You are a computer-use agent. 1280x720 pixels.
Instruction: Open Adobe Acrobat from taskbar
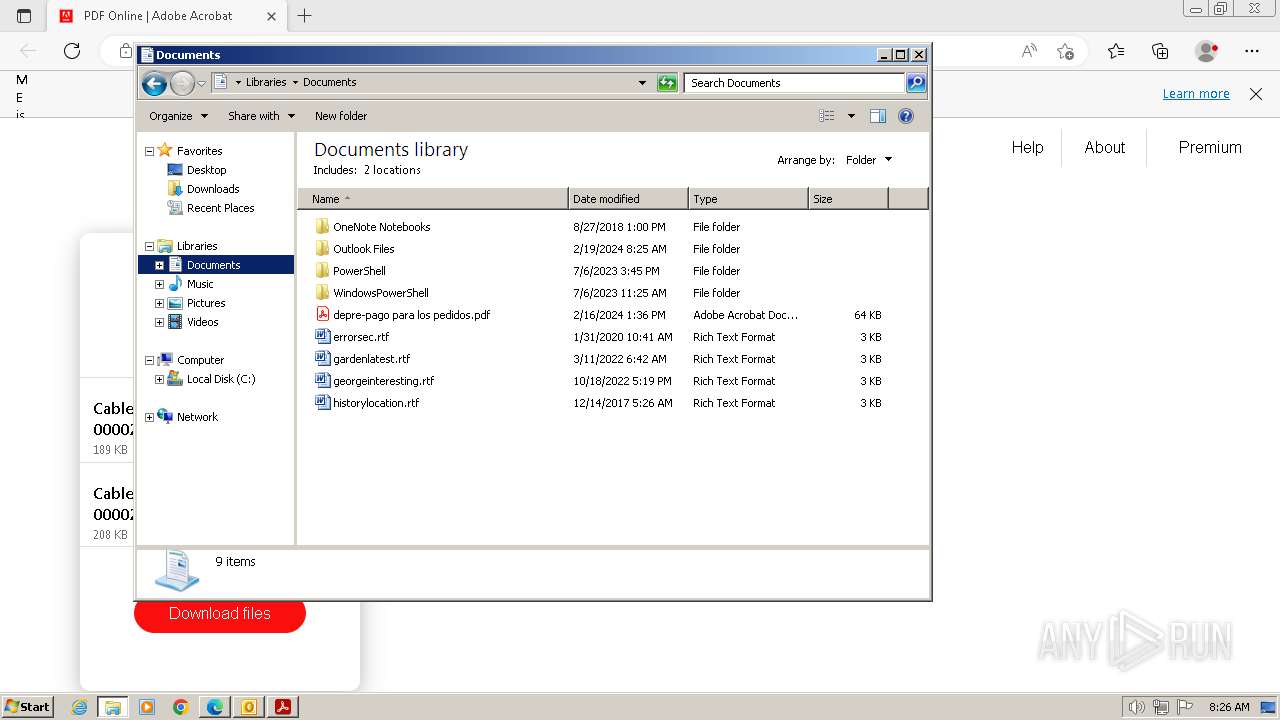click(283, 707)
